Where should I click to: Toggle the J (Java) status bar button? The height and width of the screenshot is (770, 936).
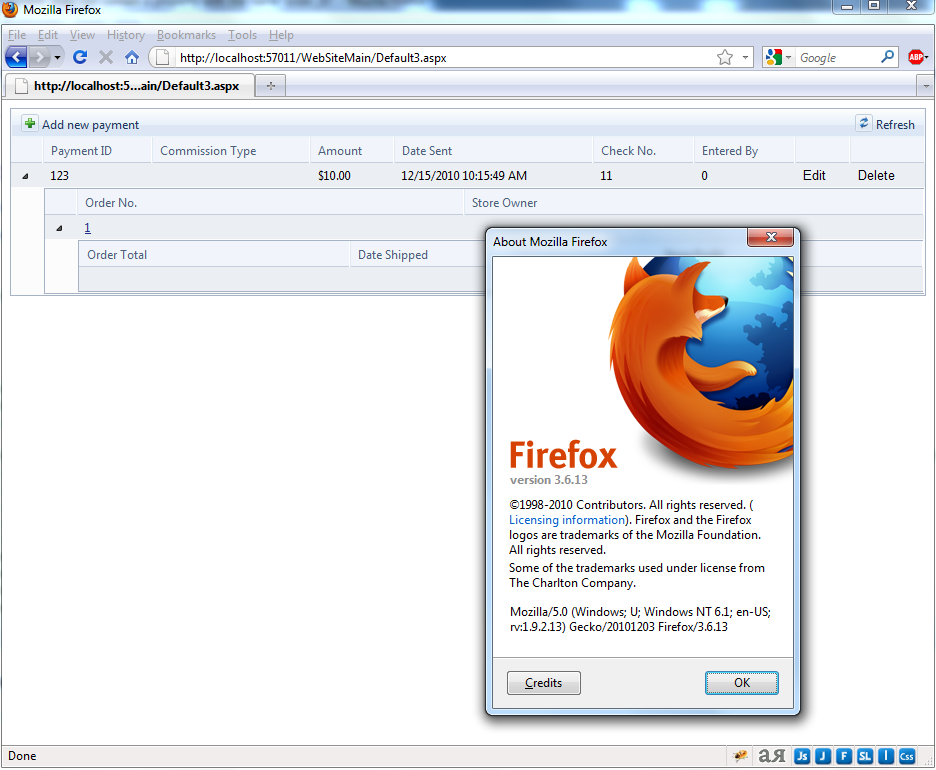point(823,756)
